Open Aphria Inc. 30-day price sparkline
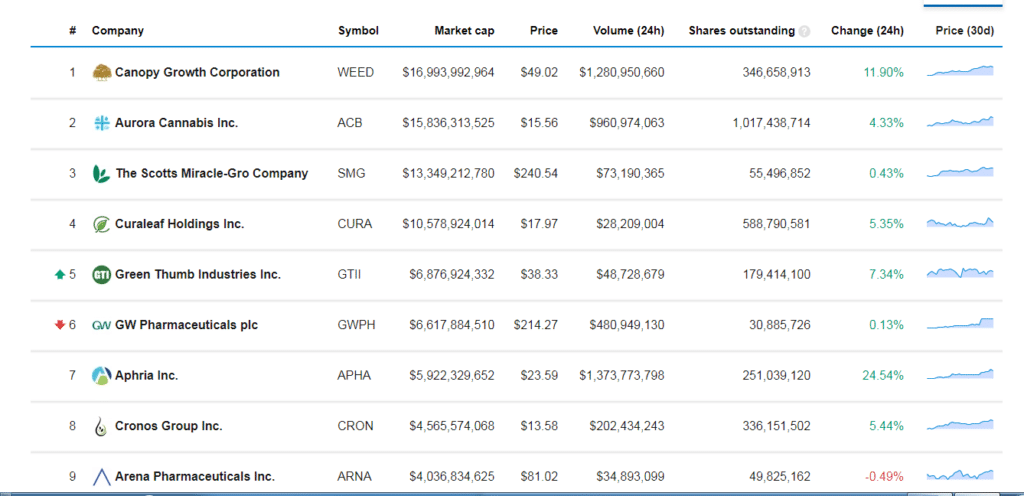Viewport: 1024px width, 496px height. [960, 374]
